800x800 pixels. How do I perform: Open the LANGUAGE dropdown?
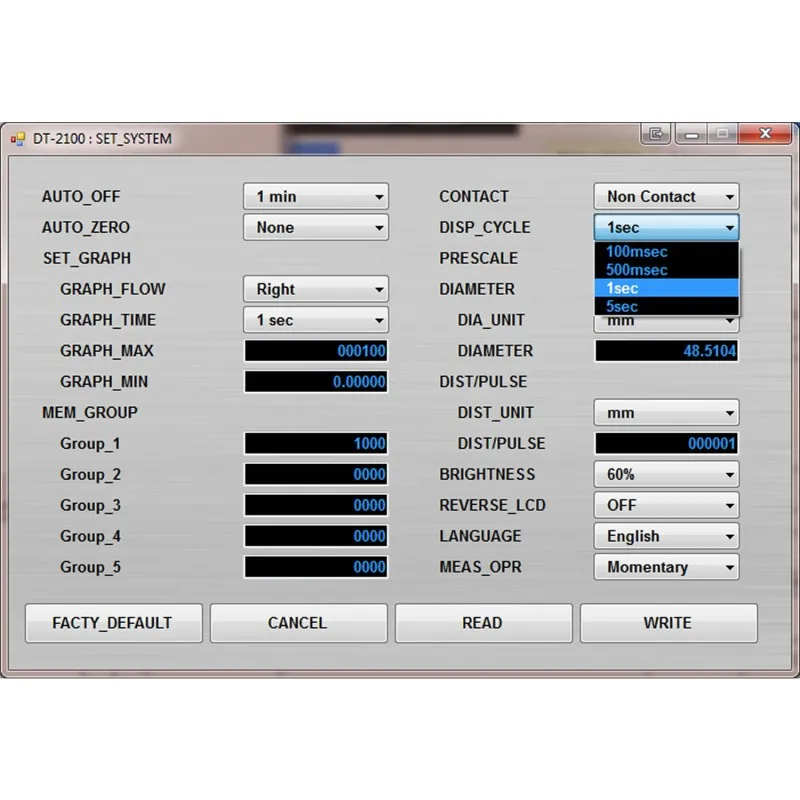(x=666, y=537)
